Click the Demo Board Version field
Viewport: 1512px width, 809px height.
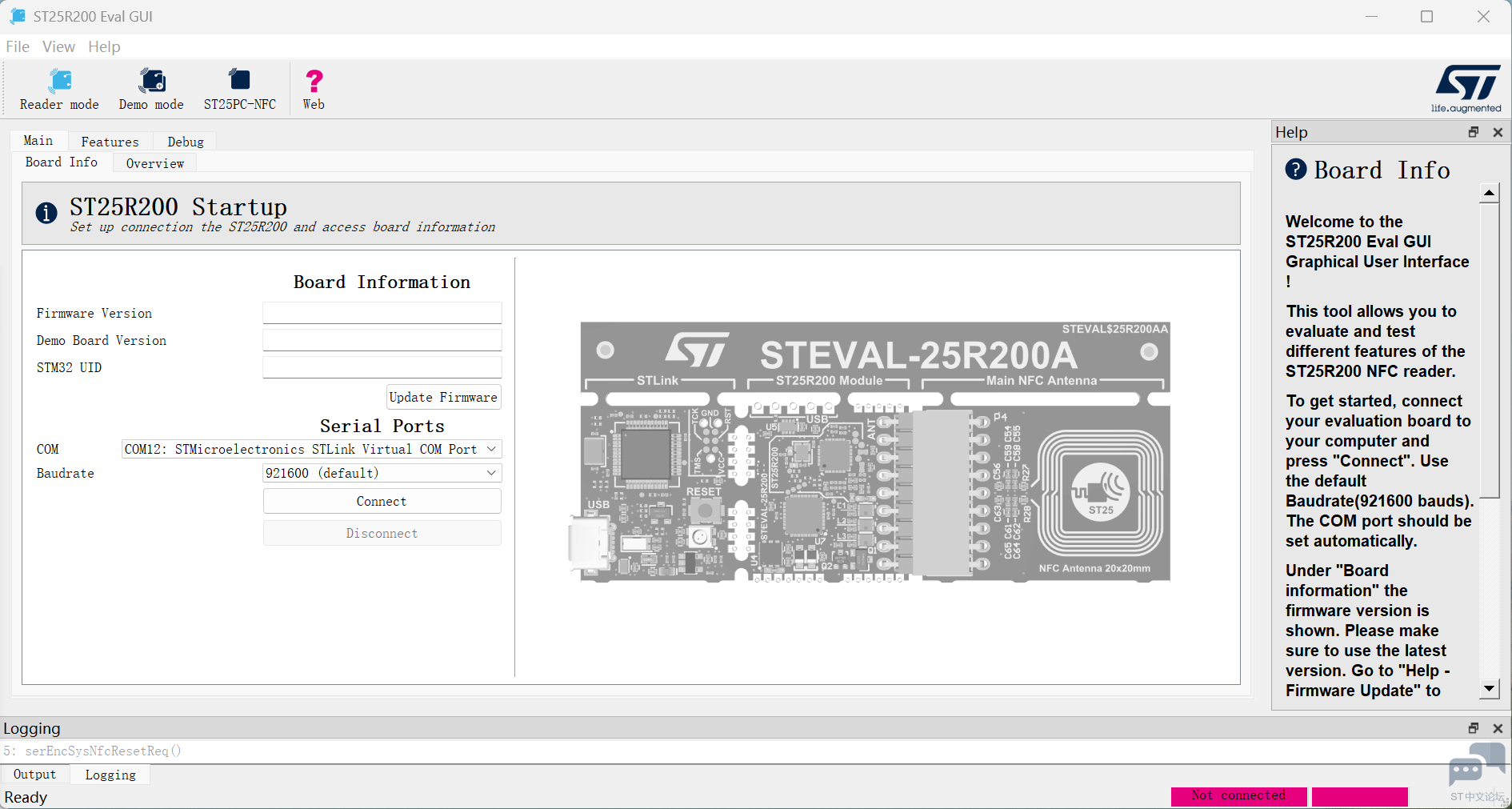point(382,340)
